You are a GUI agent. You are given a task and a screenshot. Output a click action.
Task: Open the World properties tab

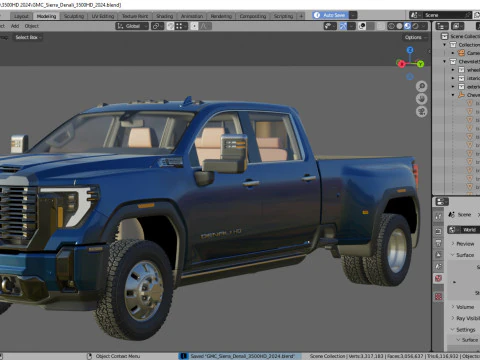click(438, 278)
